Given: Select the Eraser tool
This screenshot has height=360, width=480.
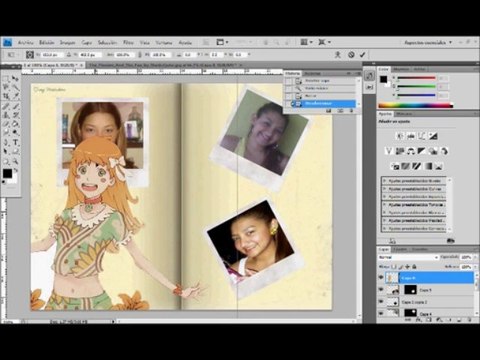Looking at the screenshot, I should [6, 124].
